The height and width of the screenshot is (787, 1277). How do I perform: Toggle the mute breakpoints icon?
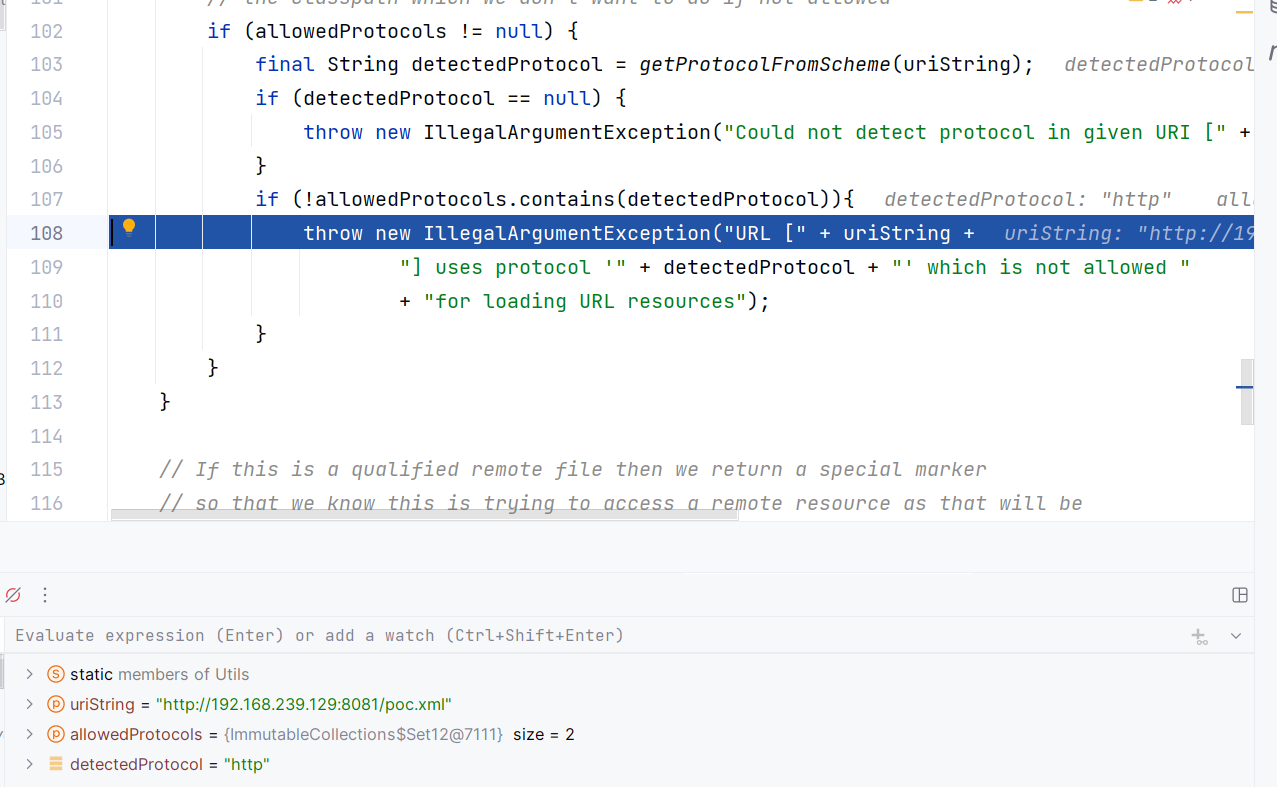pyautogui.click(x=13, y=595)
